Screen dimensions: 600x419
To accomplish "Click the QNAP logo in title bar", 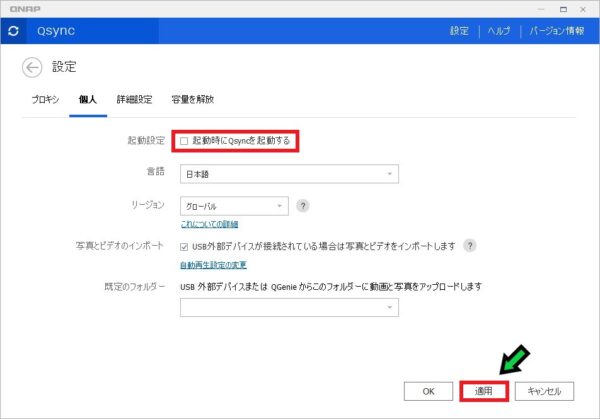I will pos(25,9).
